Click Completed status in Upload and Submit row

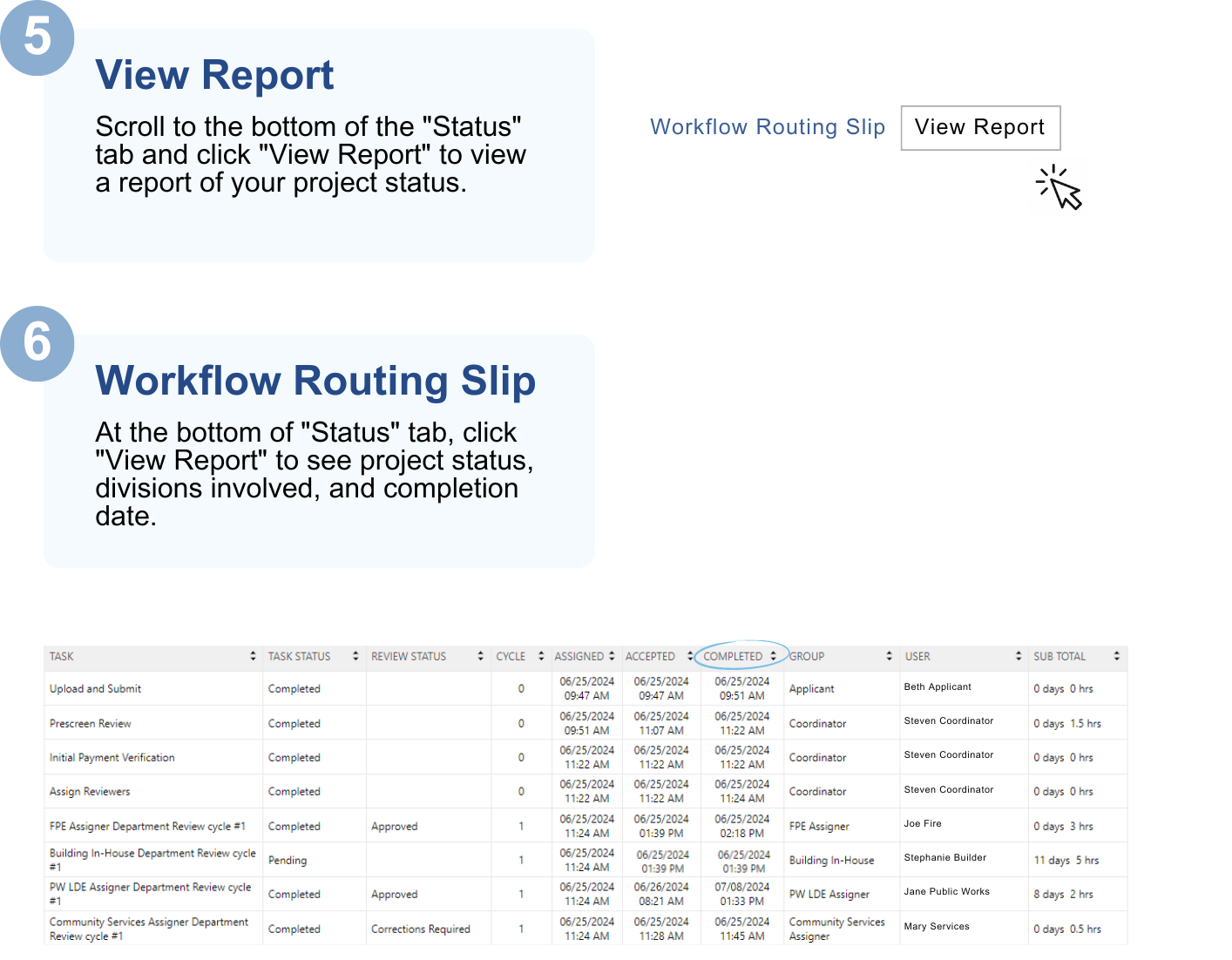click(x=294, y=689)
